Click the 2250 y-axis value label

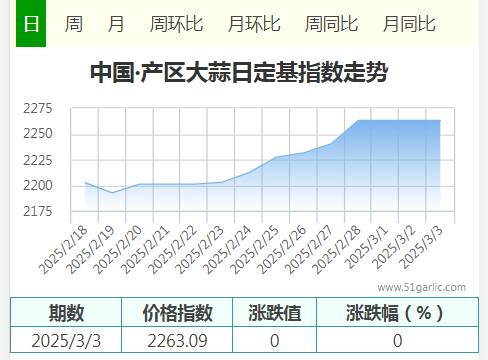coord(38,134)
